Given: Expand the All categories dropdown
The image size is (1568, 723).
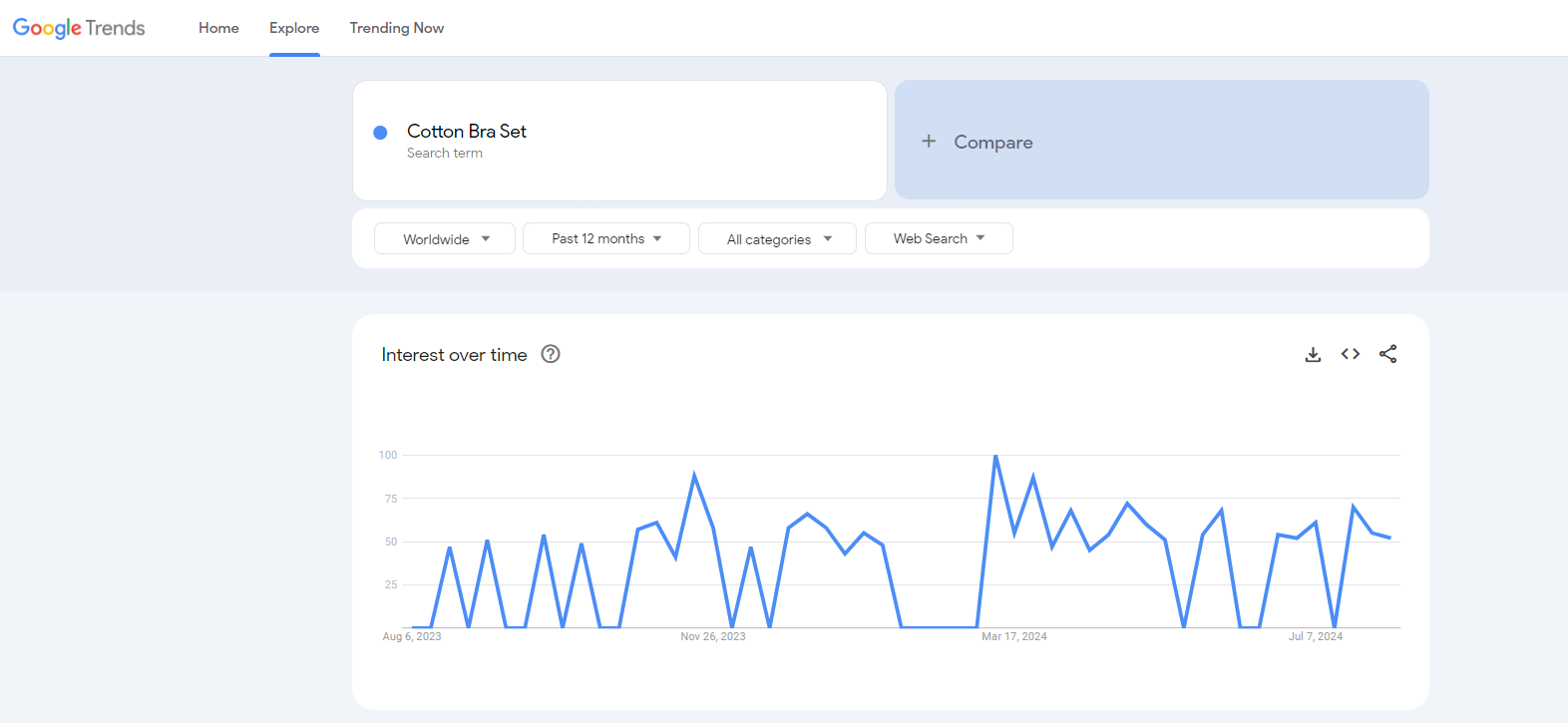Looking at the screenshot, I should (777, 238).
